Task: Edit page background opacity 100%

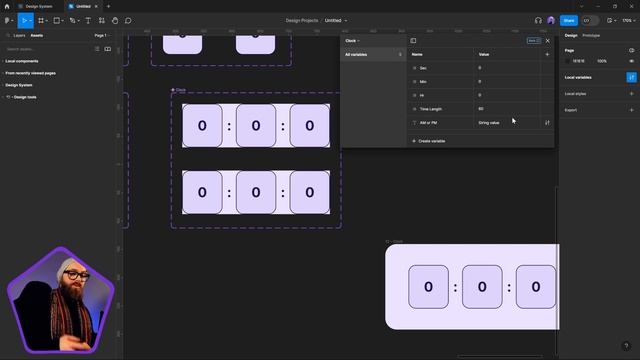Action: click(602, 61)
